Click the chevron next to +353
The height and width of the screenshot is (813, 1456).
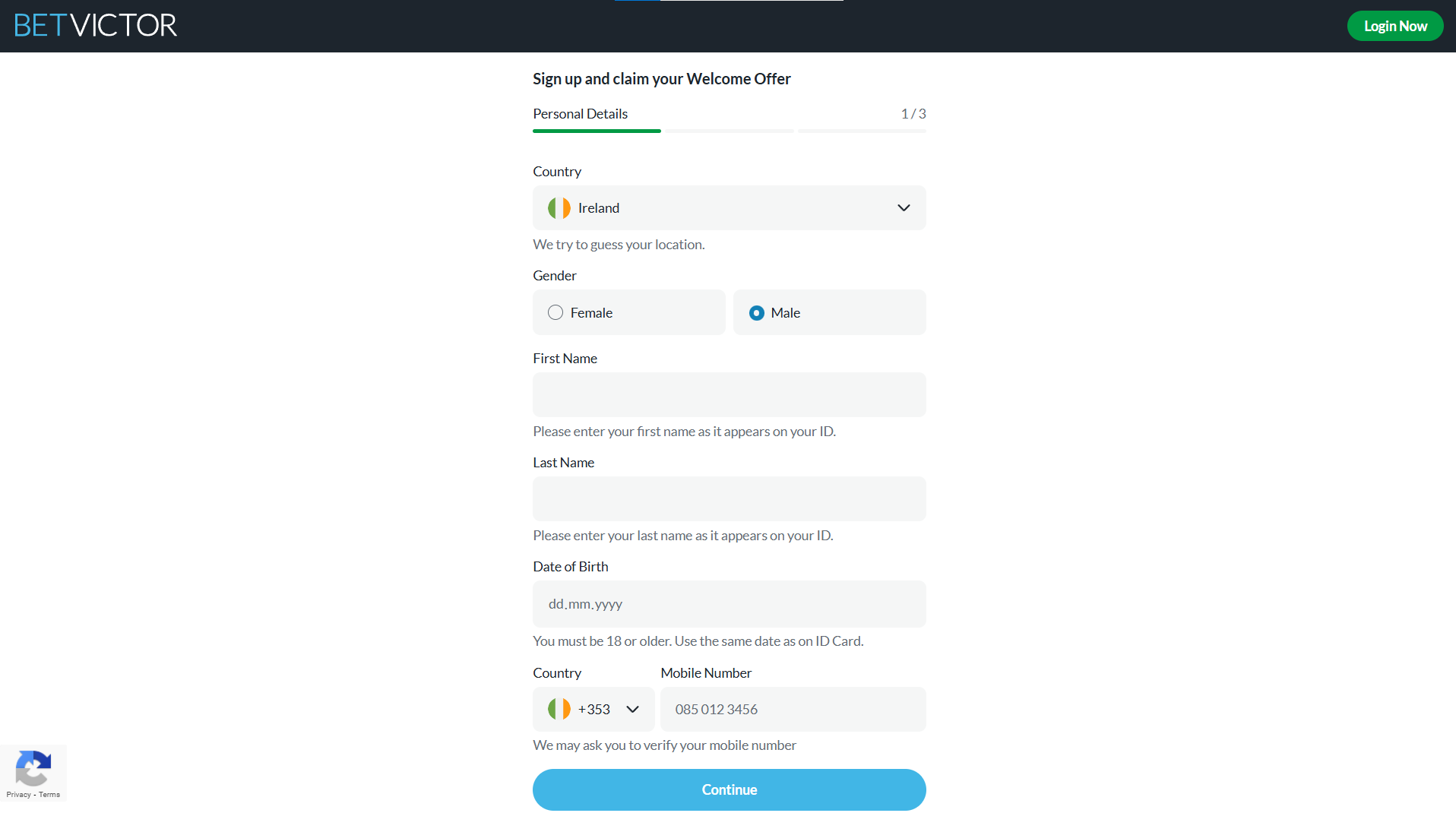pos(632,710)
